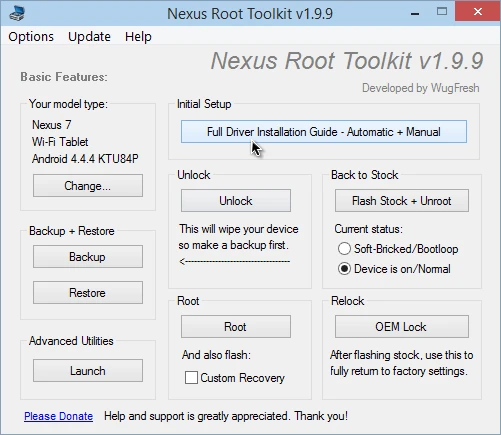Launch Advanced Utilities

coord(88,371)
